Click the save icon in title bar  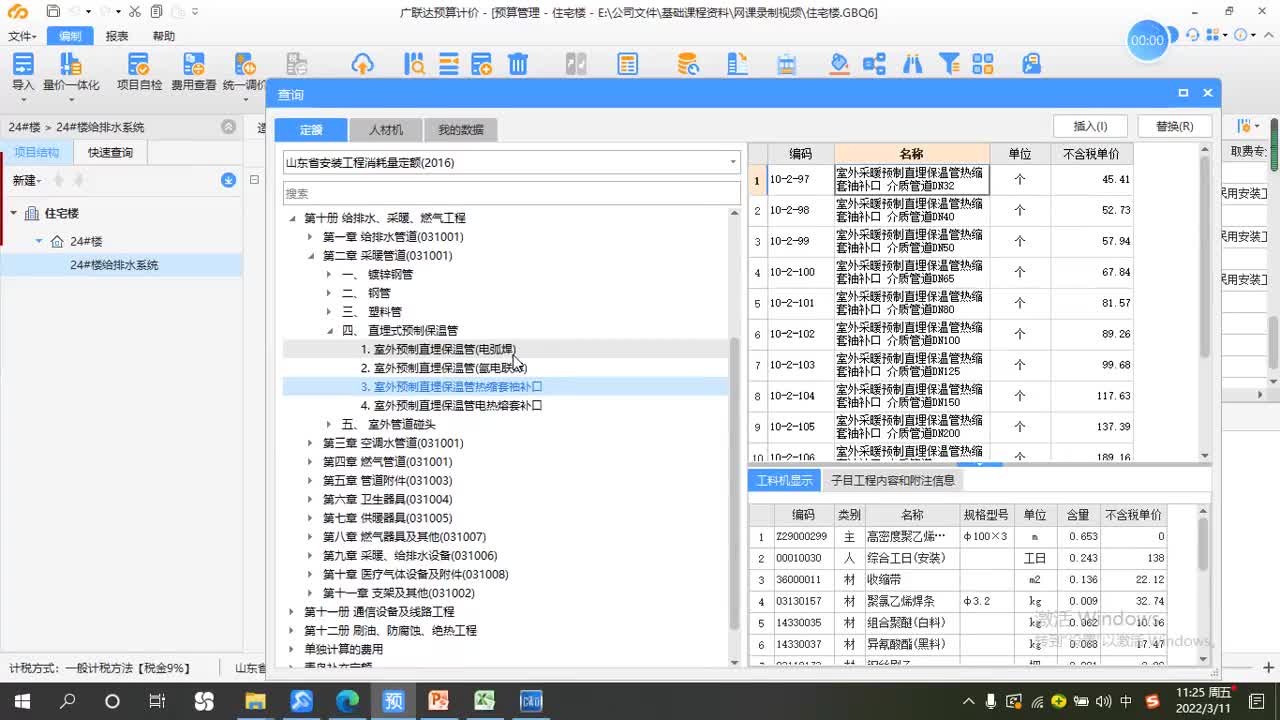coord(53,11)
